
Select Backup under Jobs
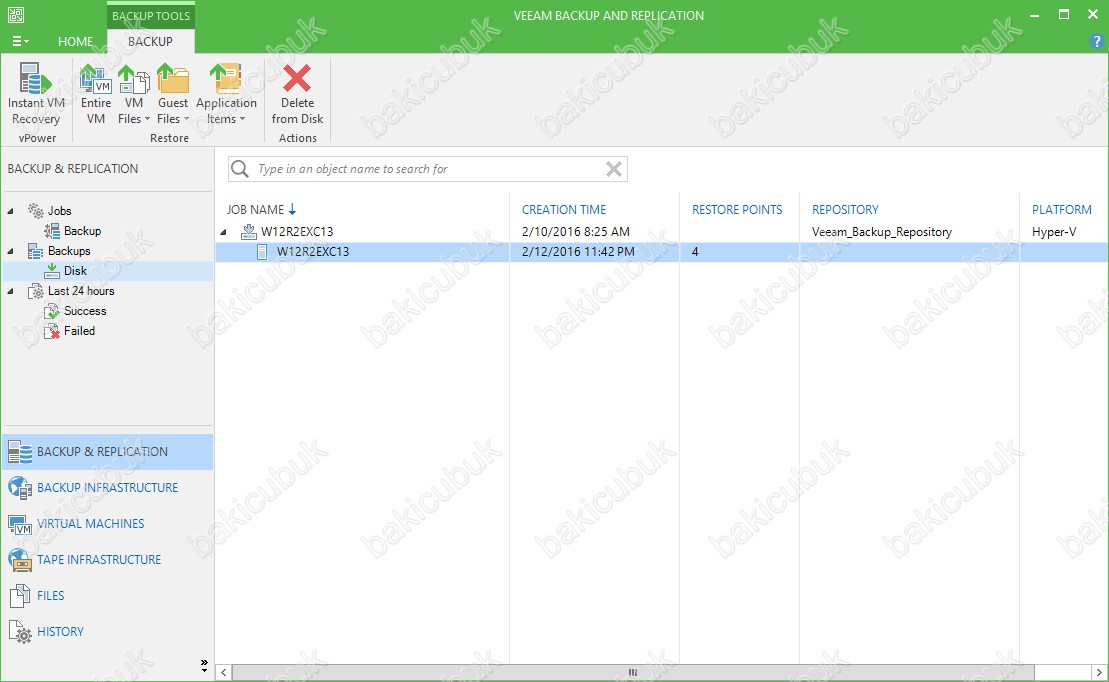click(82, 231)
